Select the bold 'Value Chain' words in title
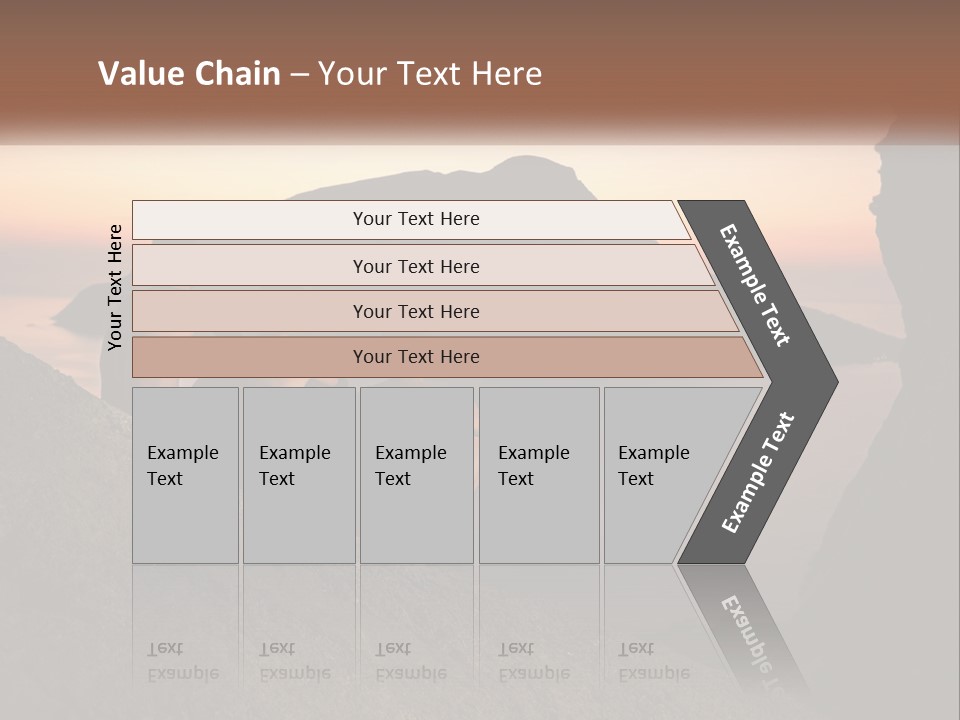 [x=189, y=73]
